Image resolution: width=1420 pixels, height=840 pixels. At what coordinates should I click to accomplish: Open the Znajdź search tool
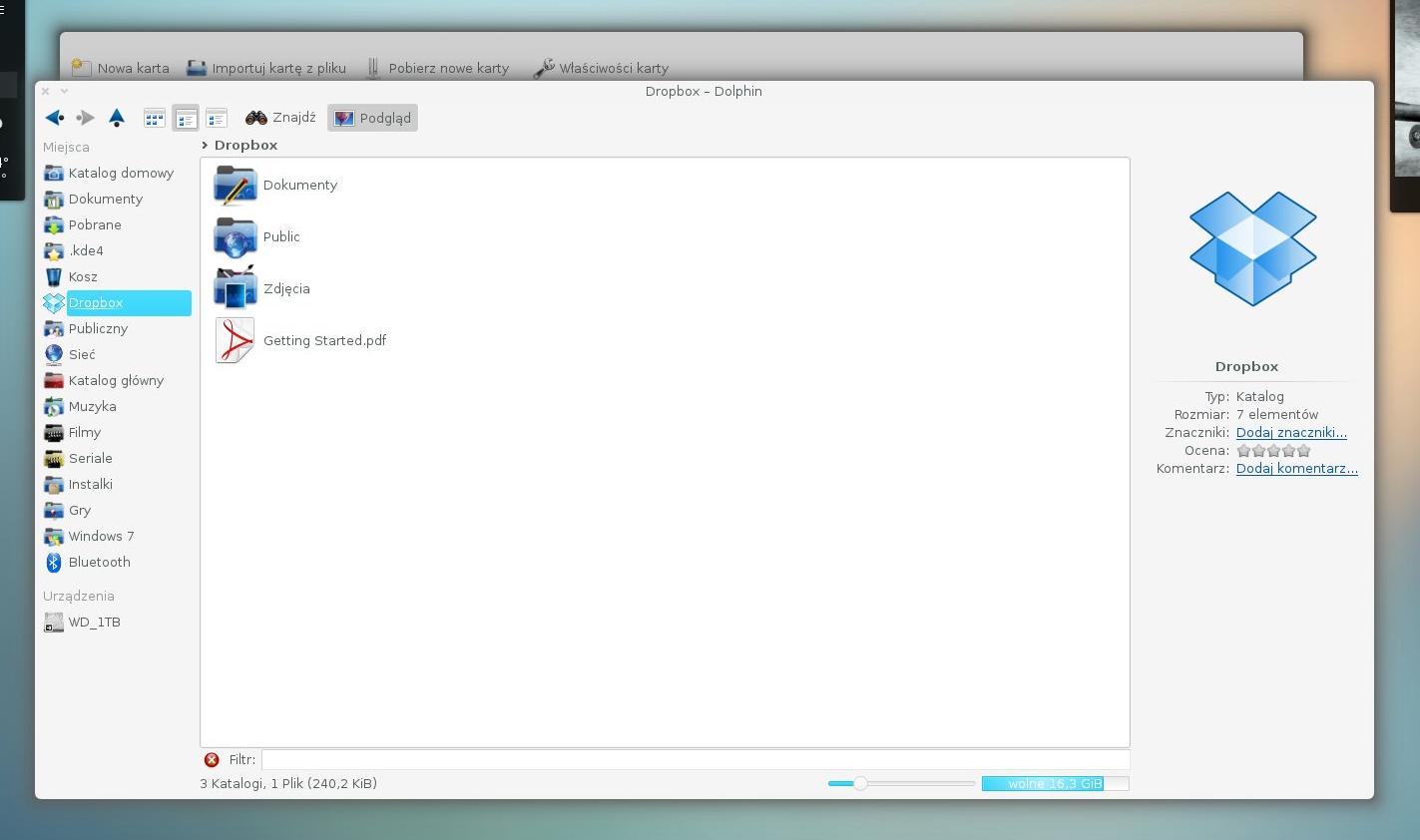click(280, 118)
